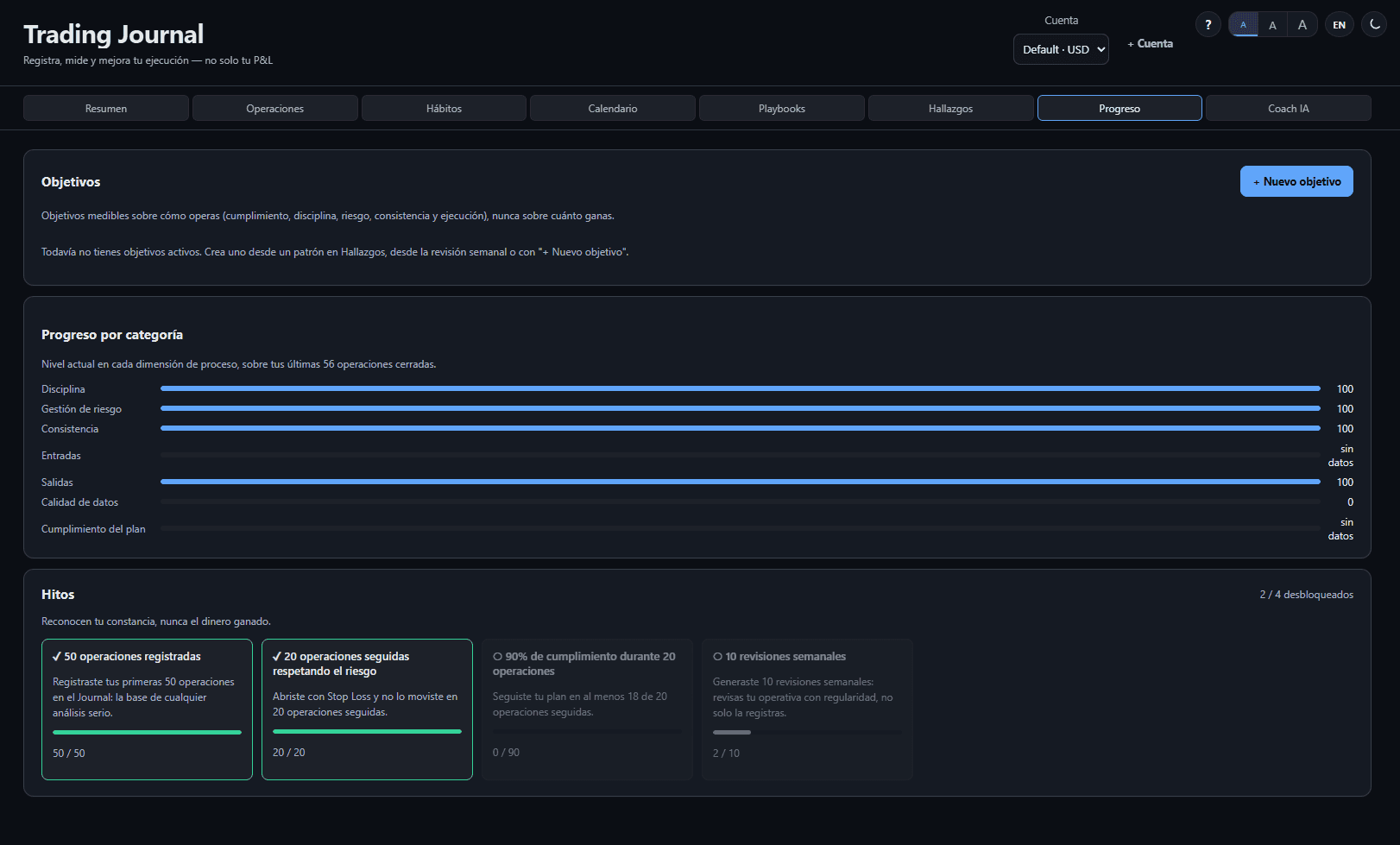1400x845 pixels.
Task: Go to the Resumen tab
Action: (106, 108)
